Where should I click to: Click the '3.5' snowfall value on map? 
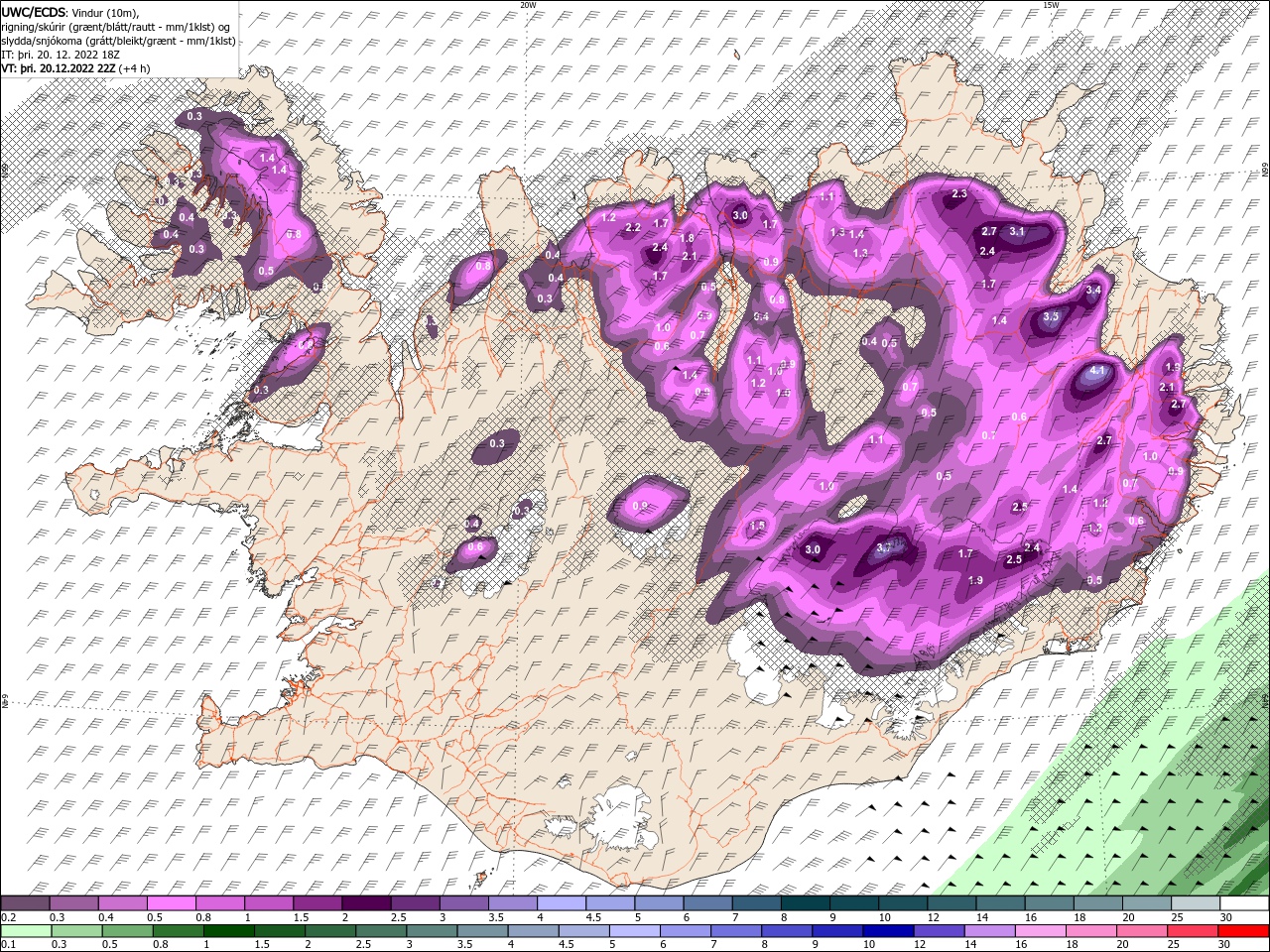pos(1052,317)
